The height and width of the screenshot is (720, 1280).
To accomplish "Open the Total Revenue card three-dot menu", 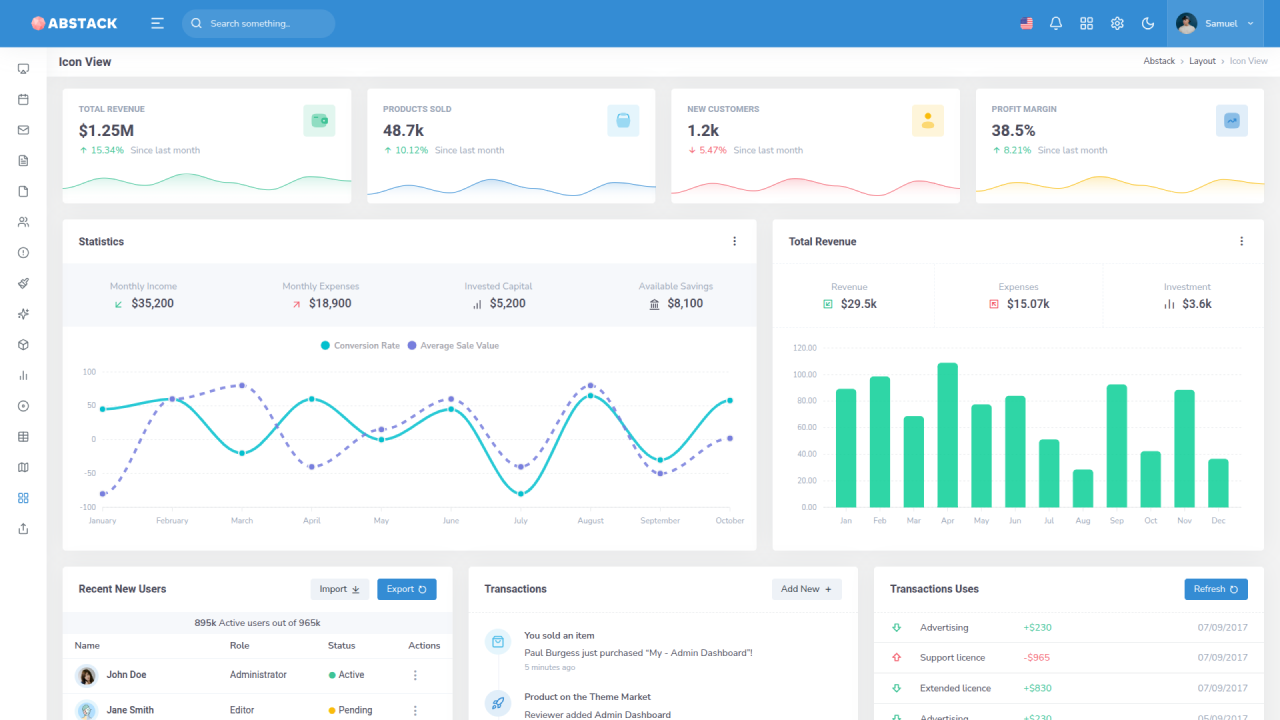I will click(1241, 241).
